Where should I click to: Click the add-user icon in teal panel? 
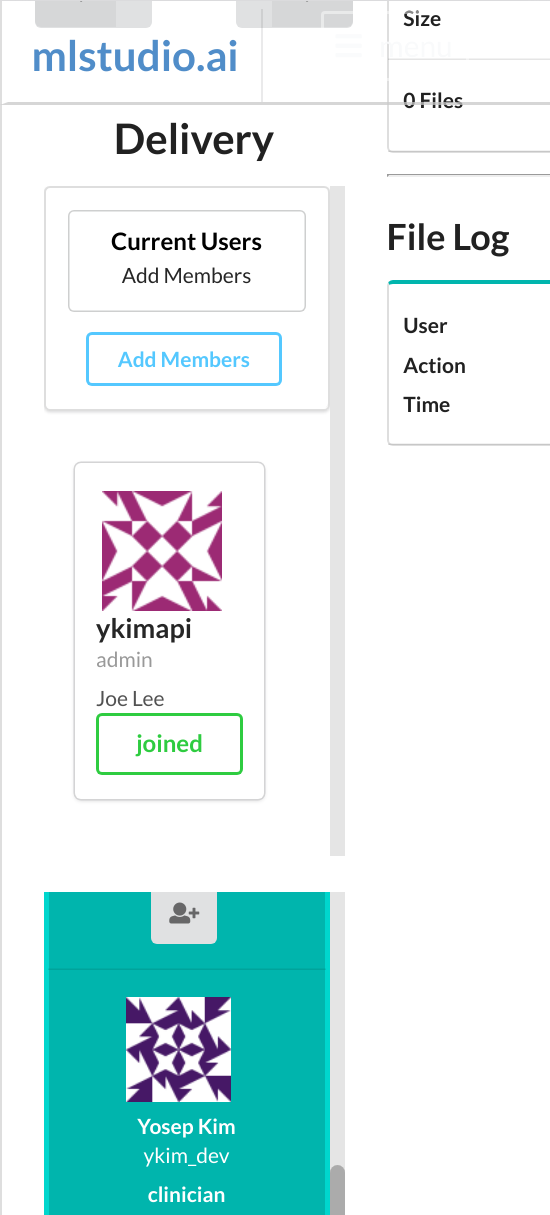tap(184, 914)
